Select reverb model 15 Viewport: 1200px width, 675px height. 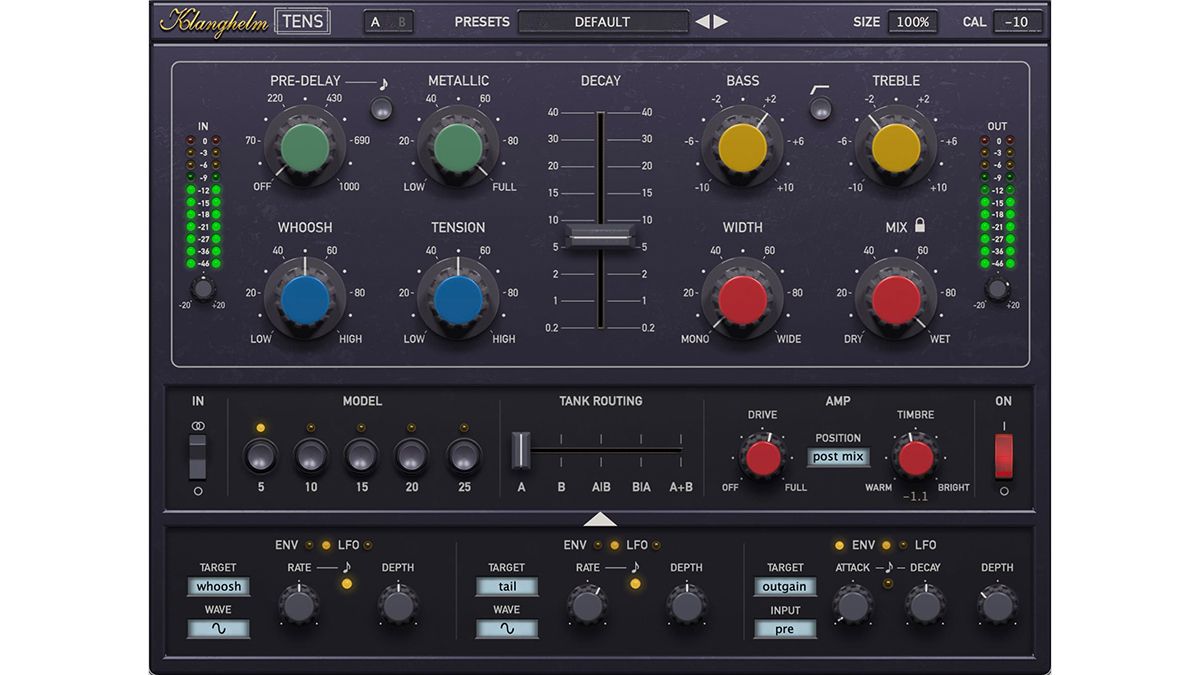click(x=361, y=458)
